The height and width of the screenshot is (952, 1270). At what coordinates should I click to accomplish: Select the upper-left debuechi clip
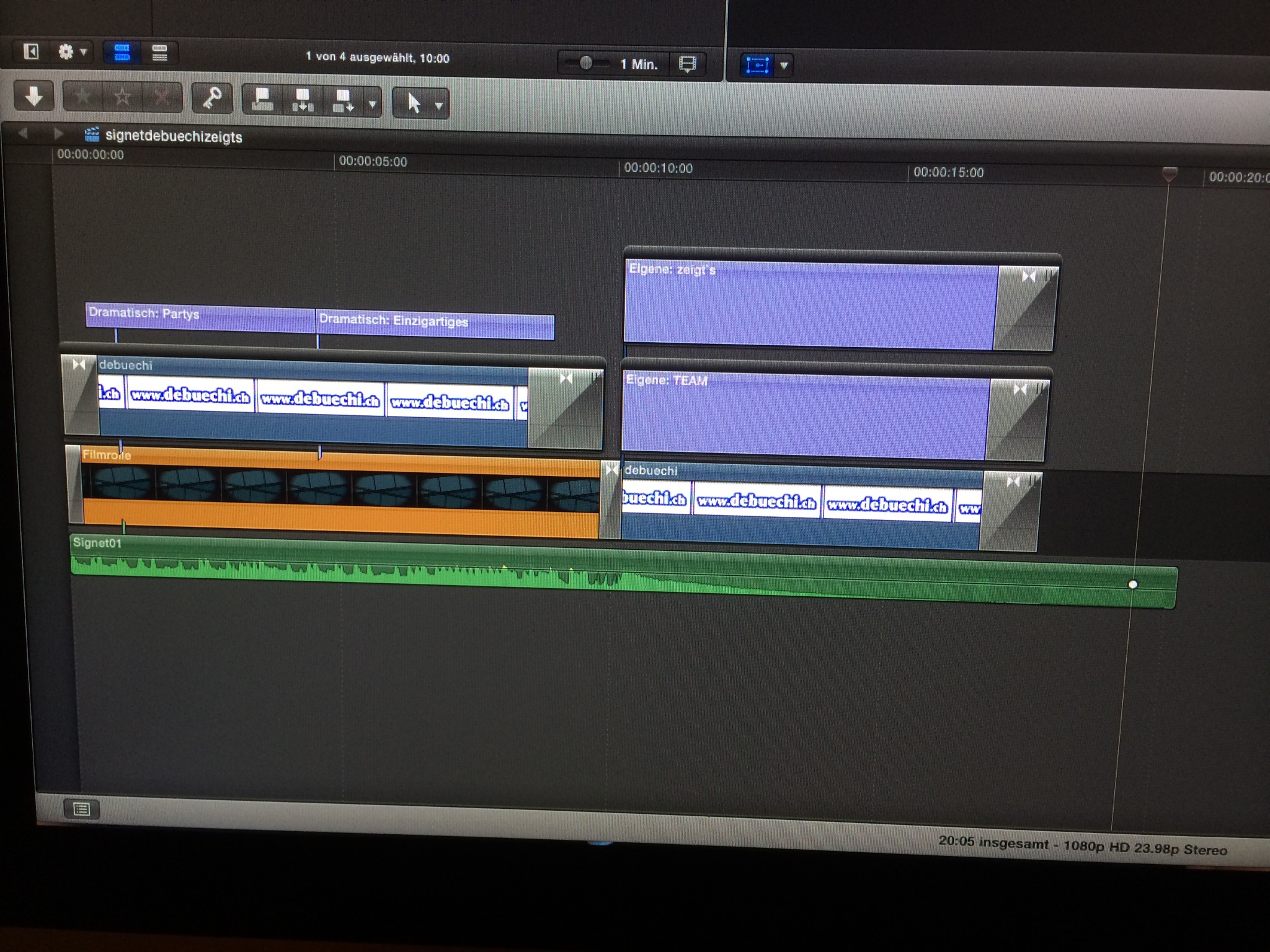pos(313,402)
